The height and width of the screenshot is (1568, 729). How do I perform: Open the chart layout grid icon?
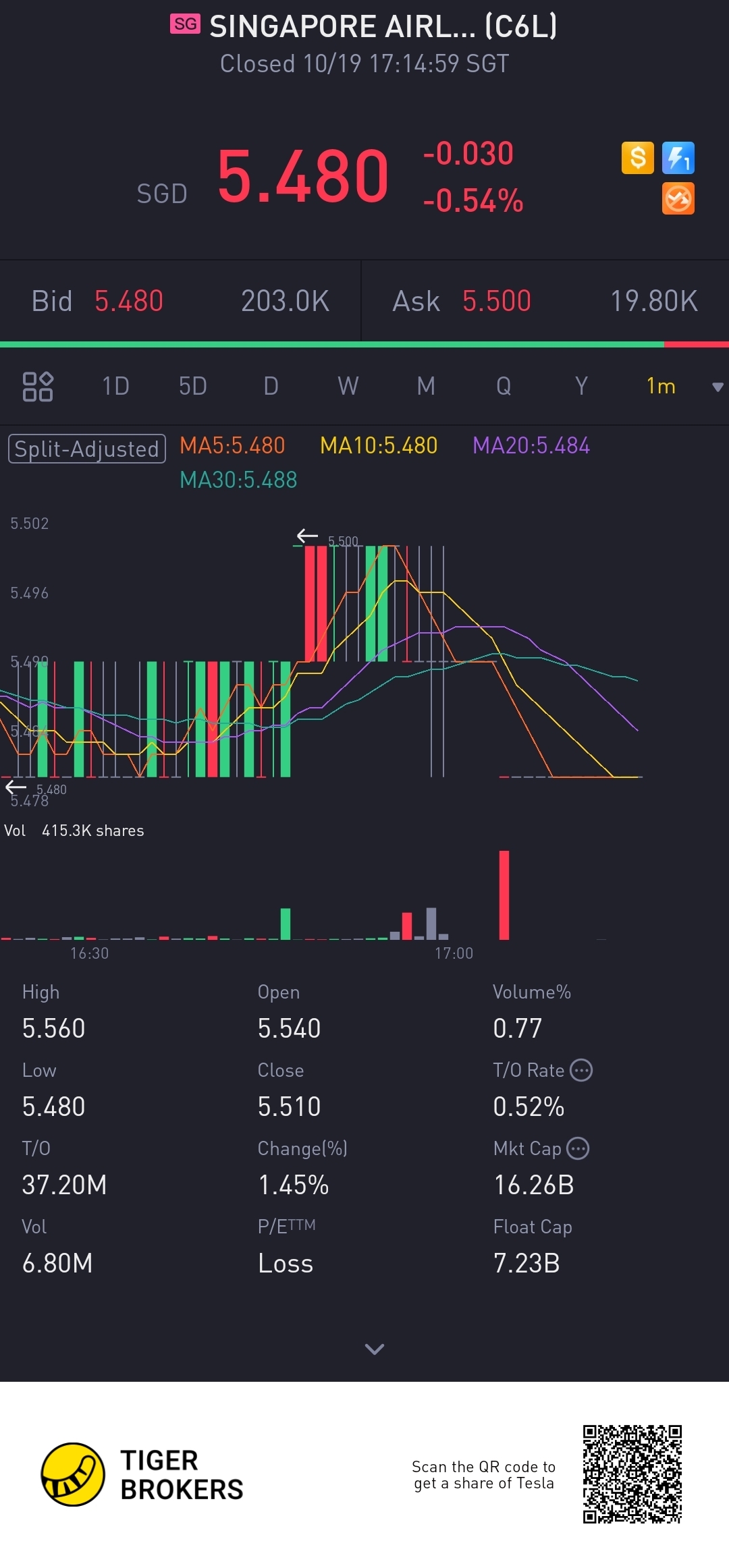(38, 387)
